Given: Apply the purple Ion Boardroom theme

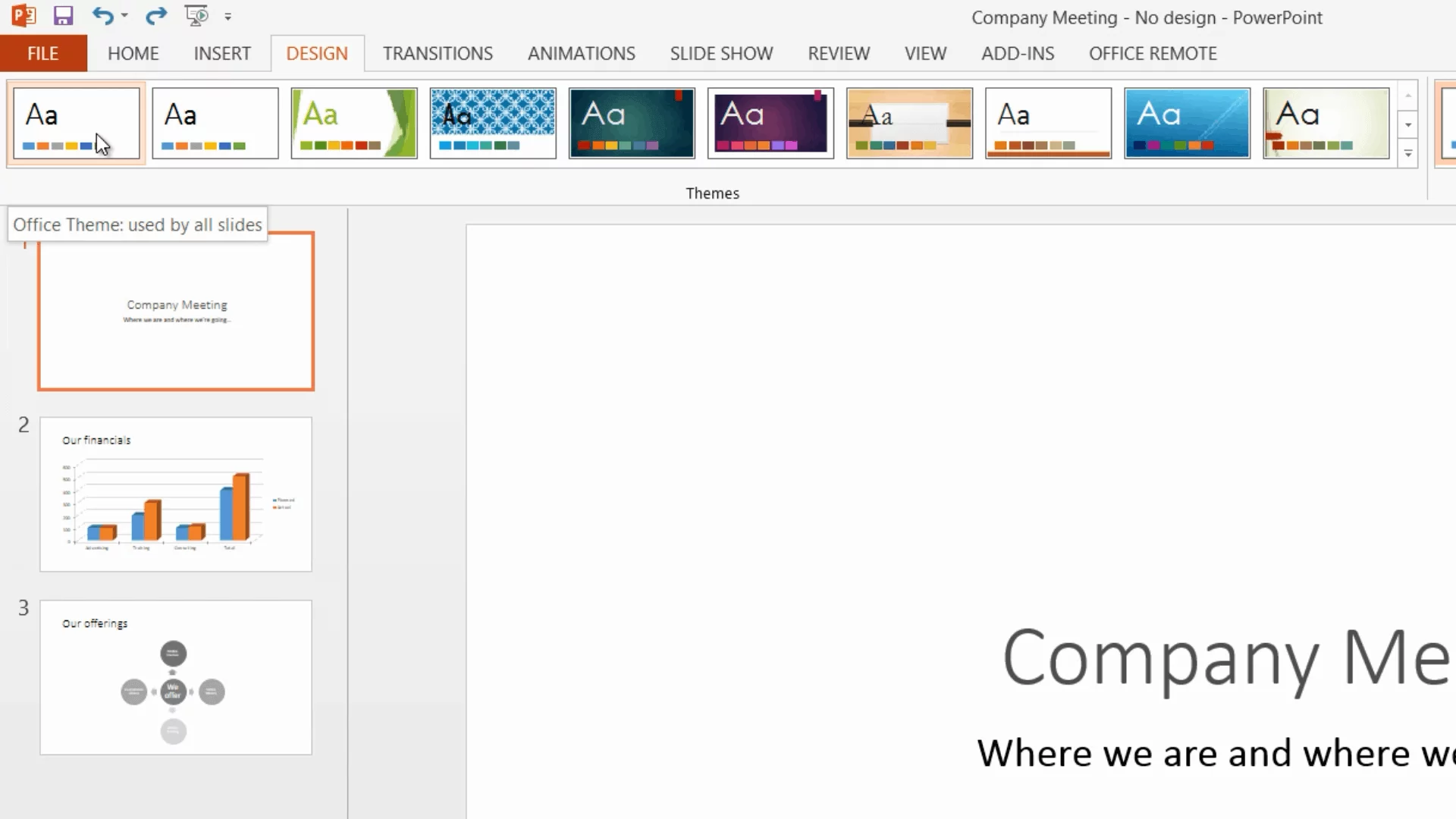Looking at the screenshot, I should (770, 123).
